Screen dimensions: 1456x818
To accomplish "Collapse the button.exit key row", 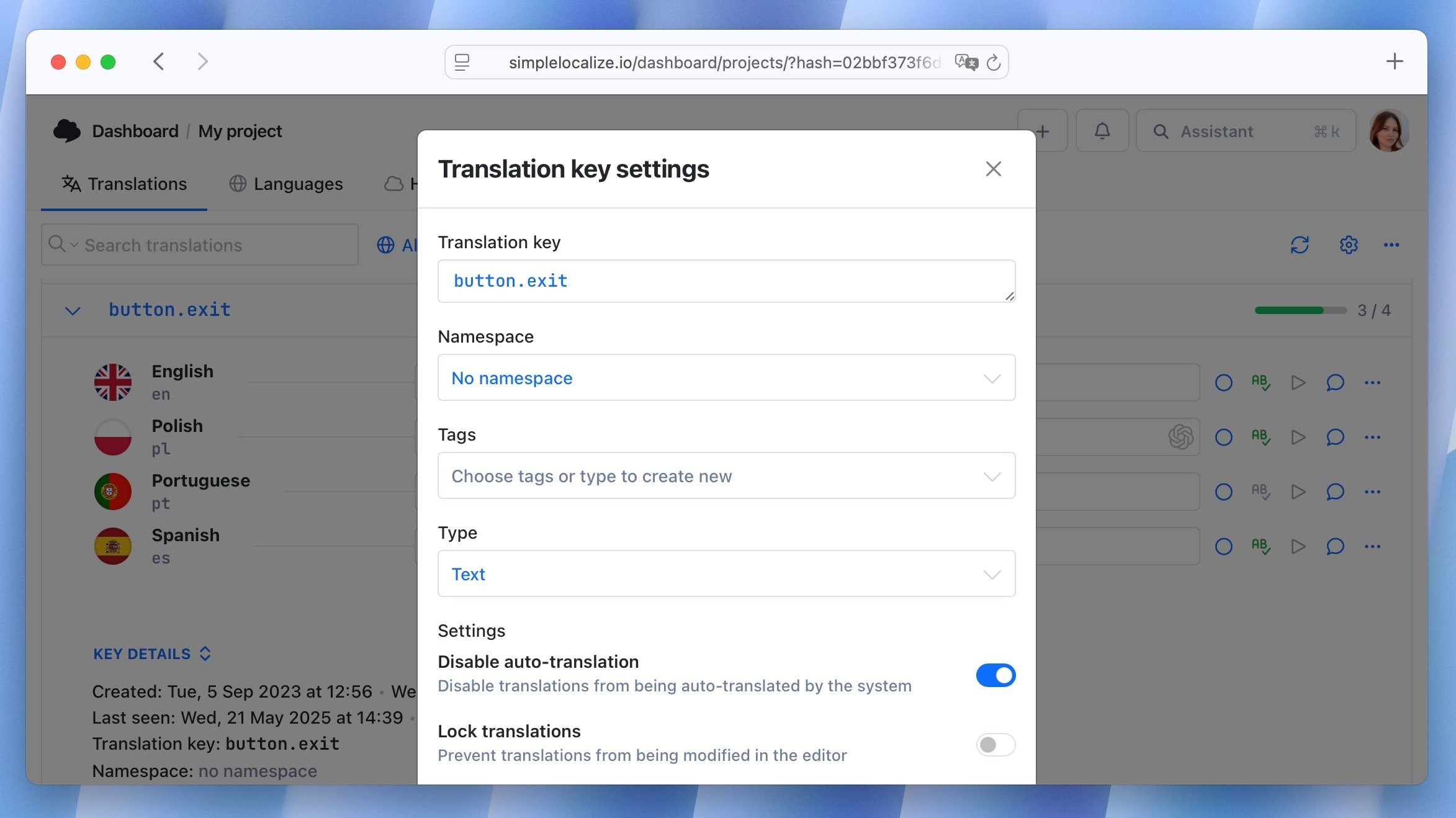I will click(x=73, y=310).
